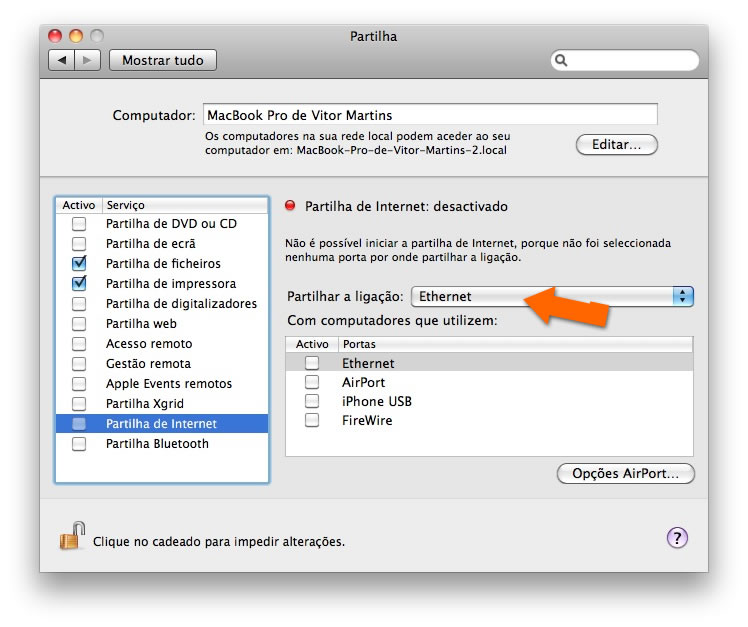The image size is (748, 627).
Task: Click into the search field
Action: click(630, 60)
